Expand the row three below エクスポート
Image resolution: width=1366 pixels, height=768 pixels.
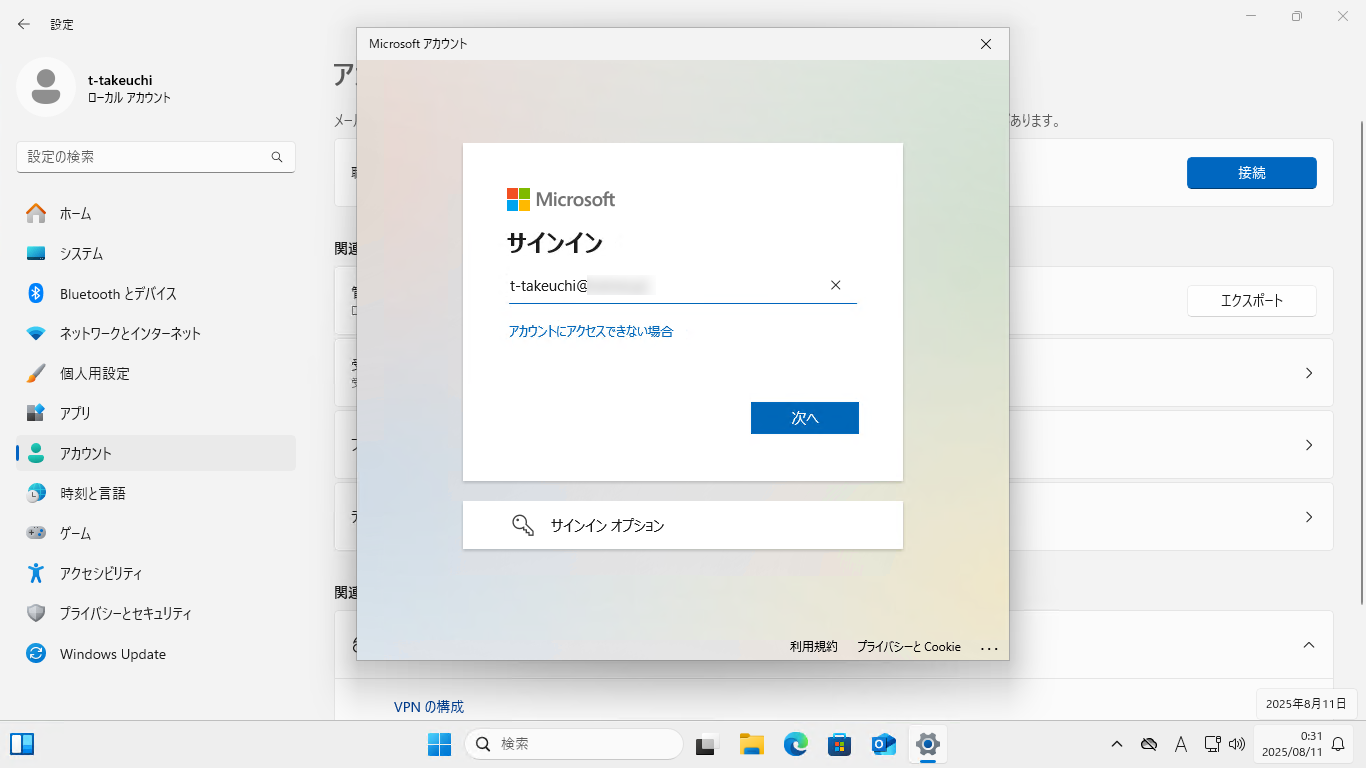[x=1309, y=517]
